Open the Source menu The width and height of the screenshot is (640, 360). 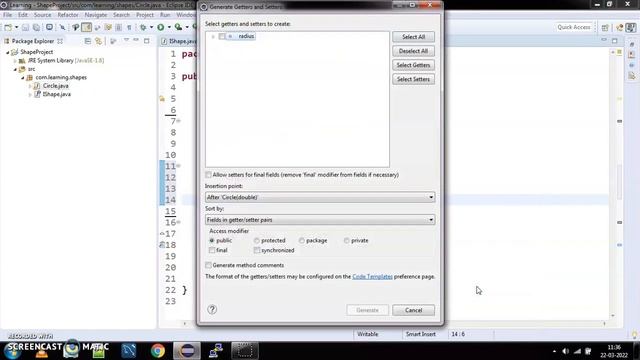[42, 15]
